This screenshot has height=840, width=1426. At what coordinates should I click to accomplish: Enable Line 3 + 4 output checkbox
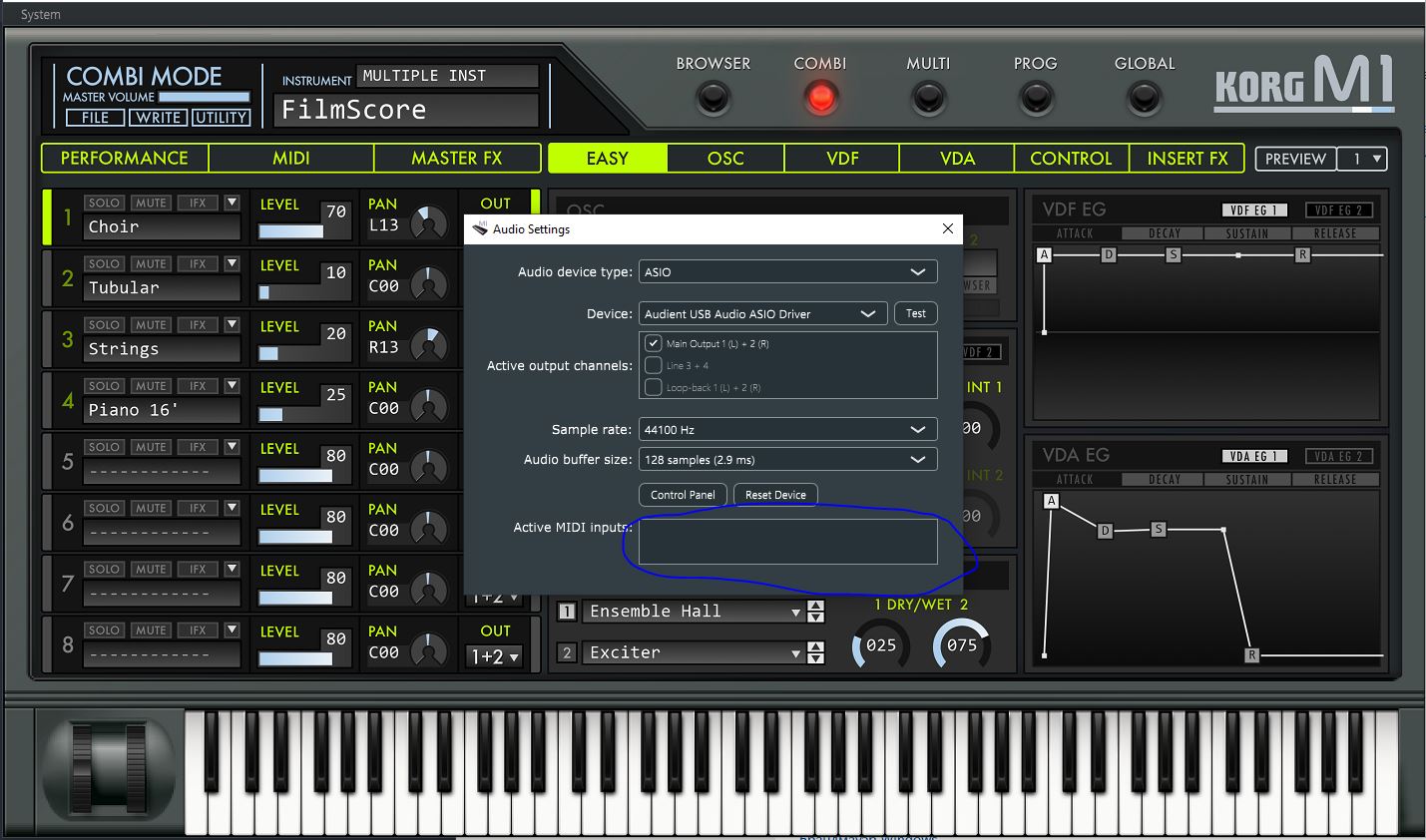[x=654, y=365]
